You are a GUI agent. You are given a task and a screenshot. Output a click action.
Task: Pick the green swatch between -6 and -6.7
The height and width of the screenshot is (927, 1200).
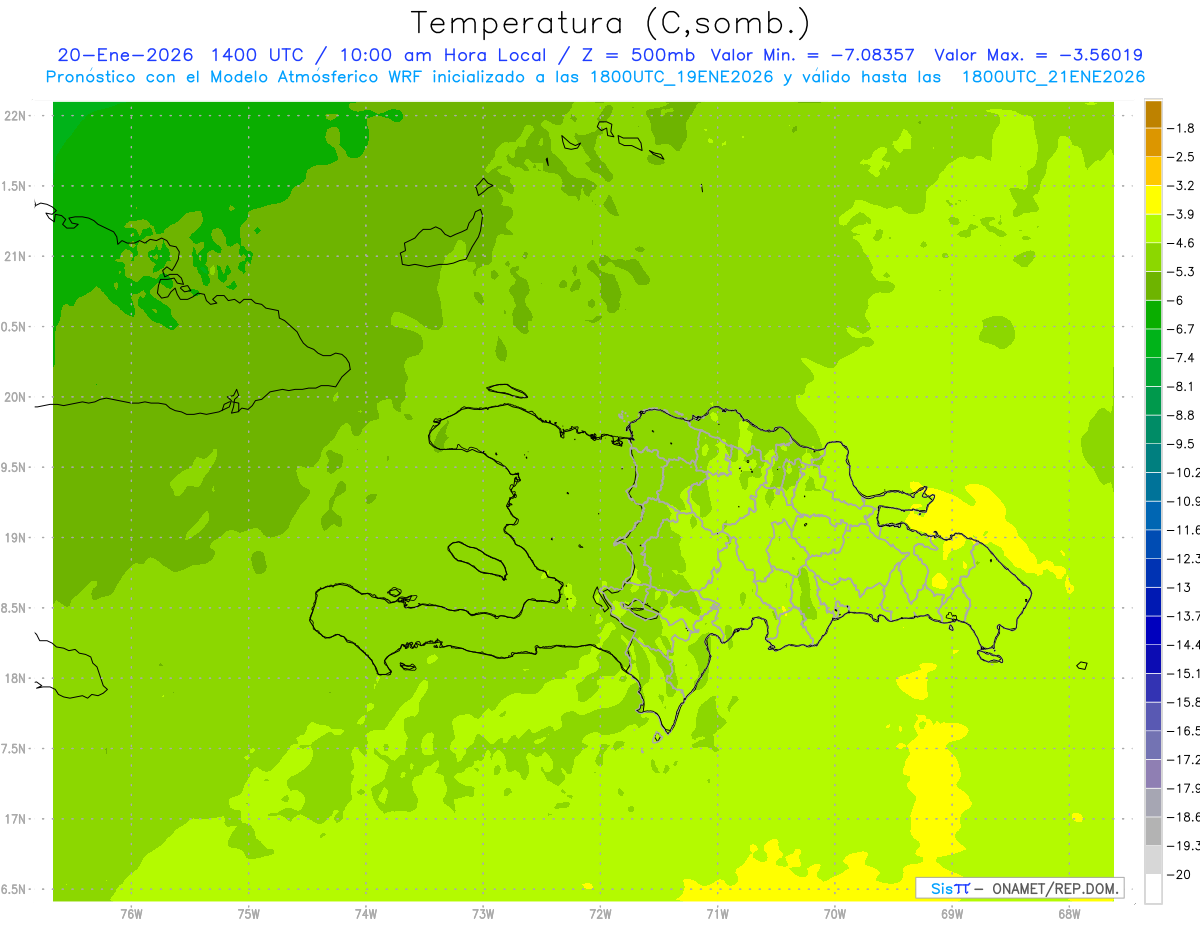click(1153, 315)
